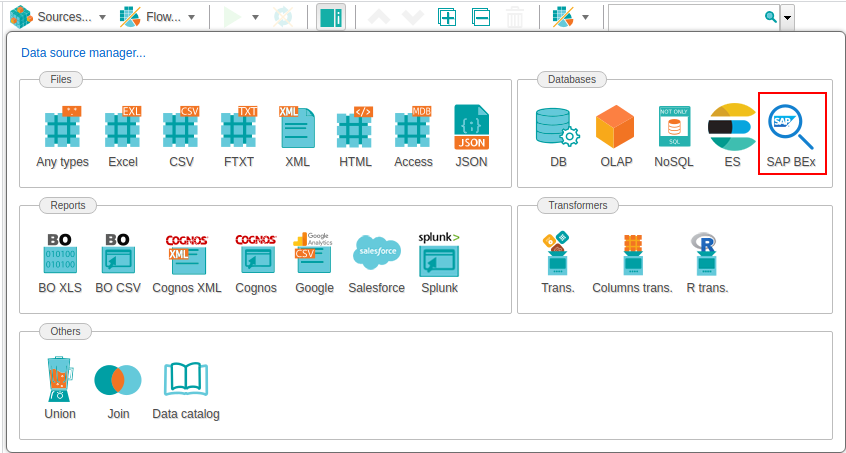Toggle the side panel view button

[x=330, y=17]
